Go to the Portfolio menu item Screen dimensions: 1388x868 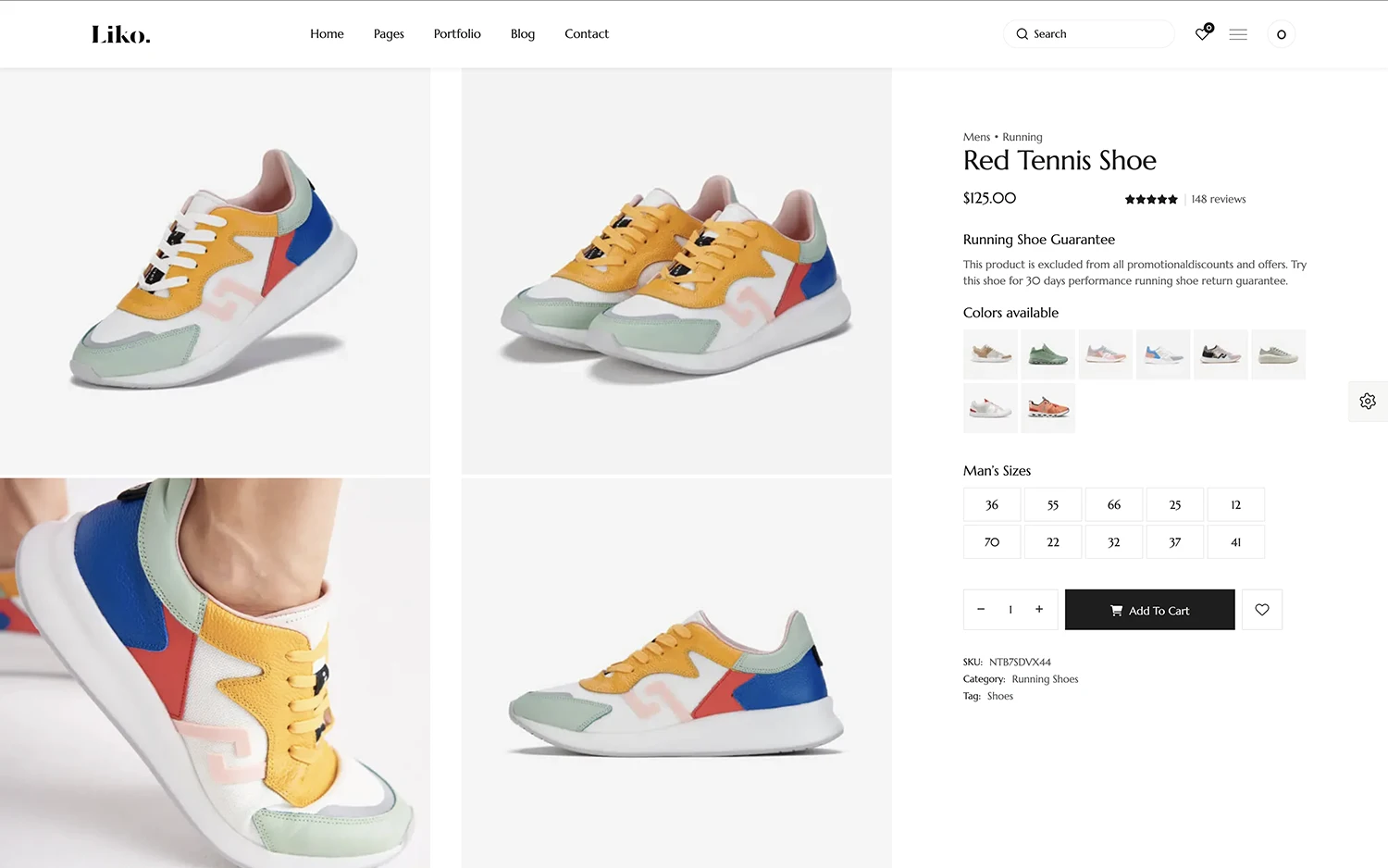click(457, 34)
